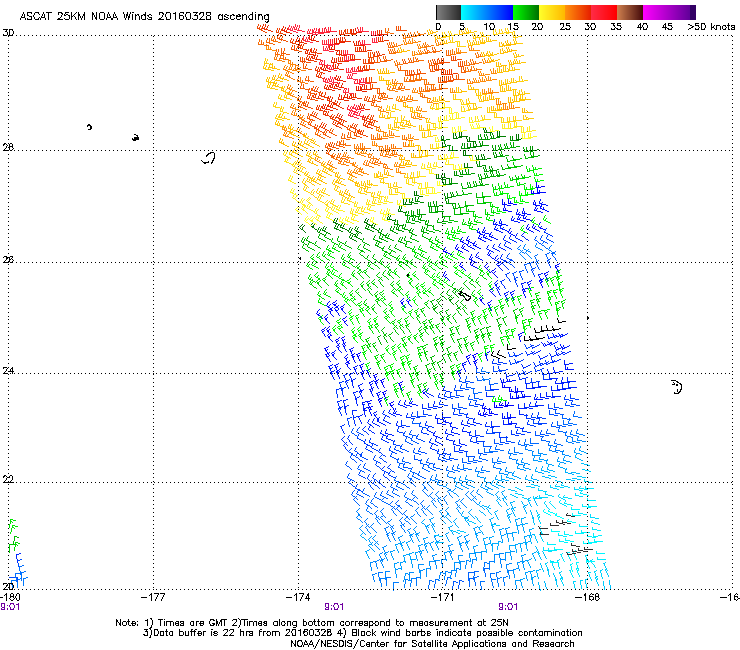Click the longitude label '-168'
Screen dimensions: 740x650
(588, 597)
